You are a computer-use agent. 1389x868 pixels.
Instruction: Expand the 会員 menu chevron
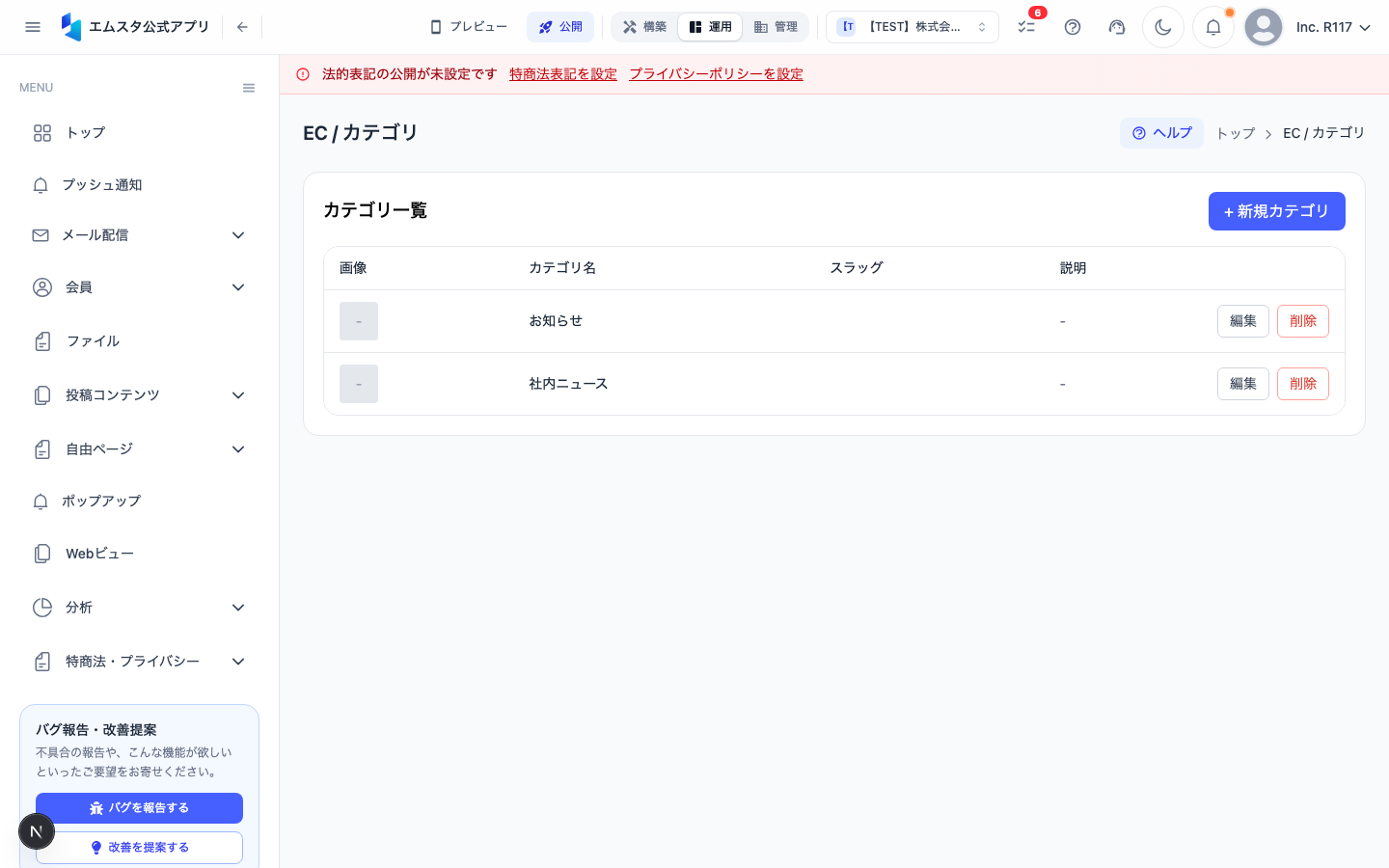(x=238, y=287)
